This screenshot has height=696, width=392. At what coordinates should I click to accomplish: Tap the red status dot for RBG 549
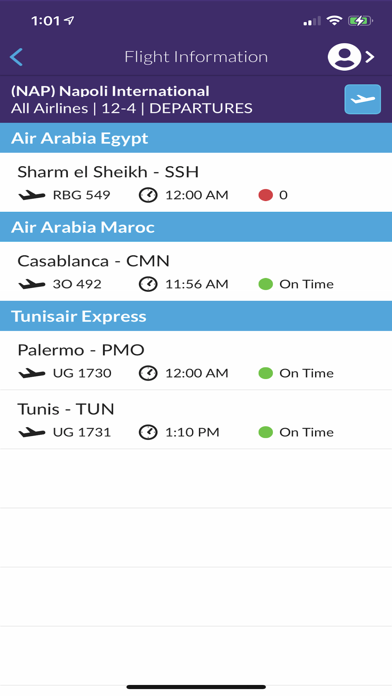point(265,195)
